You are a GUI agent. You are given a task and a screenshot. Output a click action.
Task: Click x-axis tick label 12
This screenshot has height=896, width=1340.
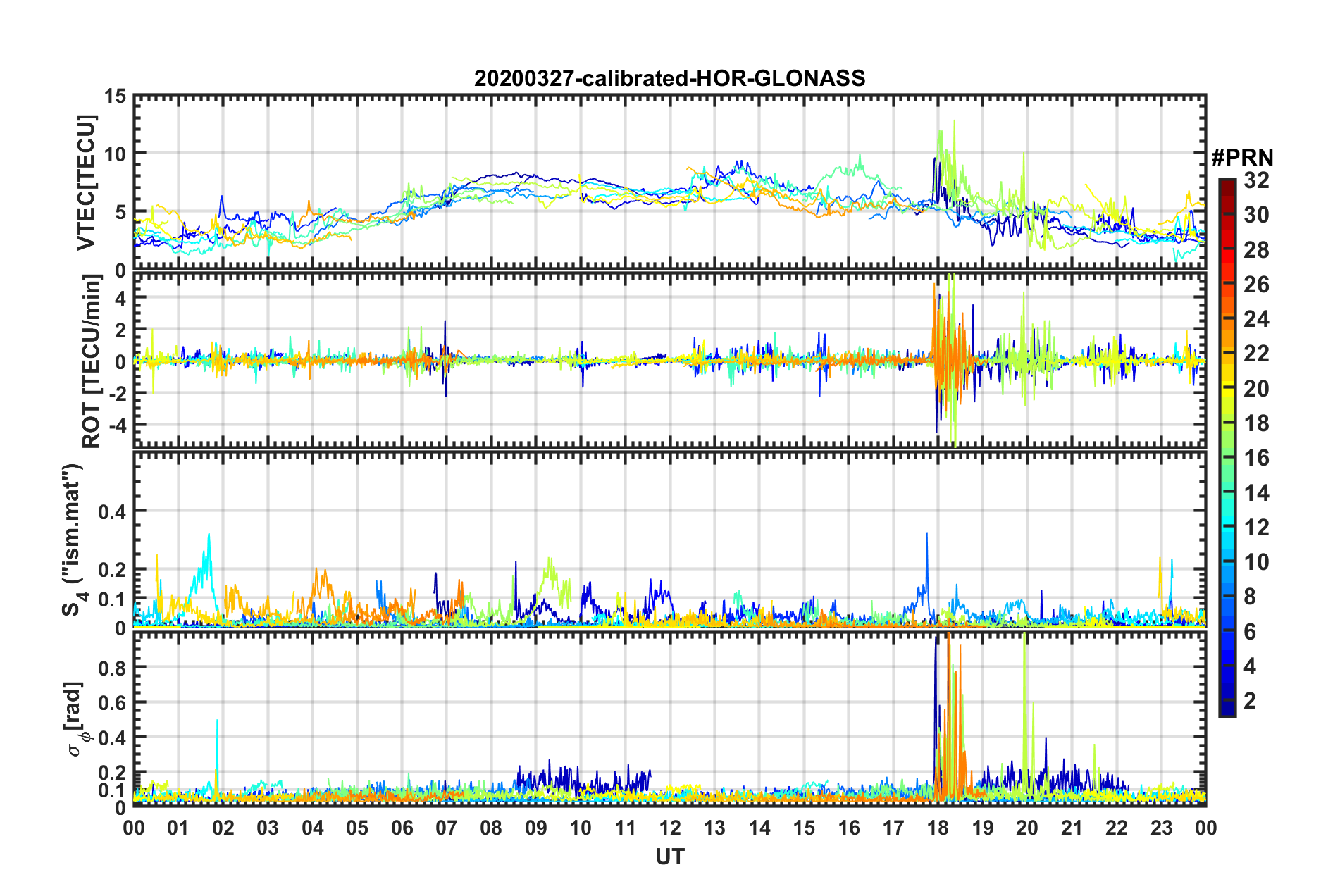click(x=670, y=828)
